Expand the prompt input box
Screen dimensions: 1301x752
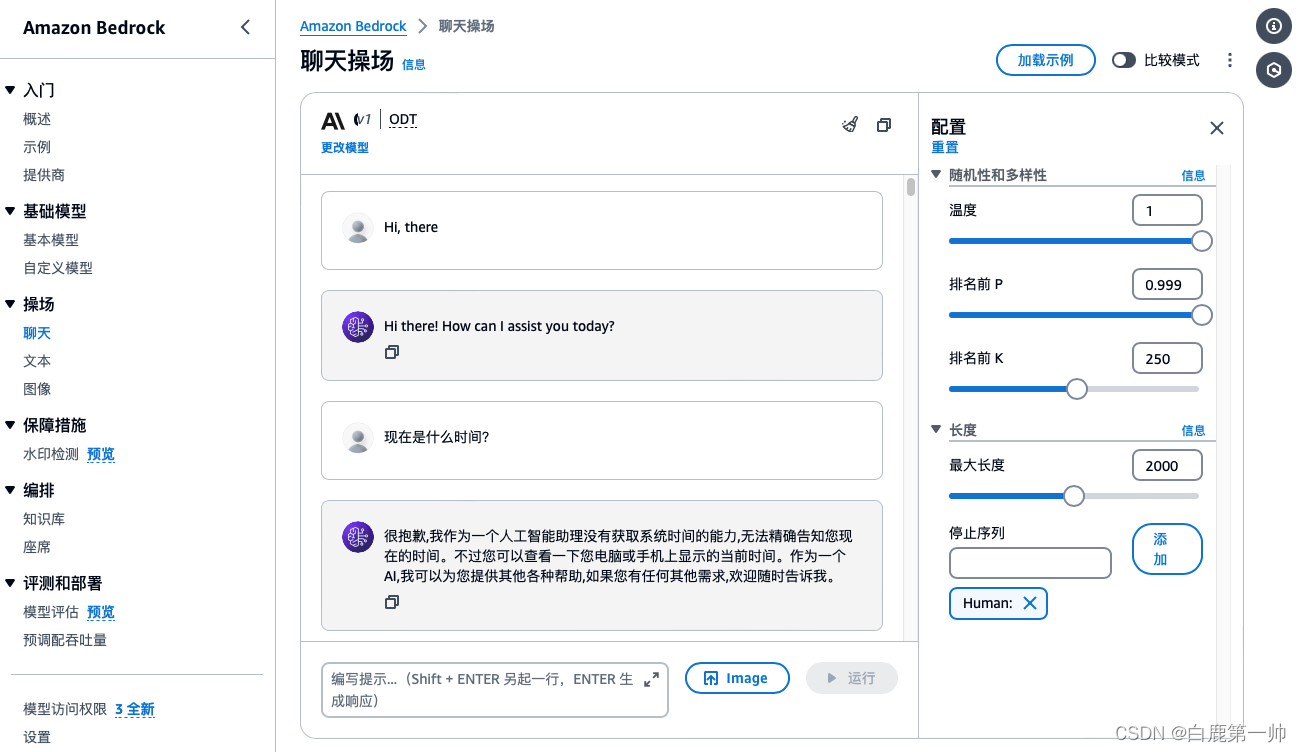[x=651, y=679]
